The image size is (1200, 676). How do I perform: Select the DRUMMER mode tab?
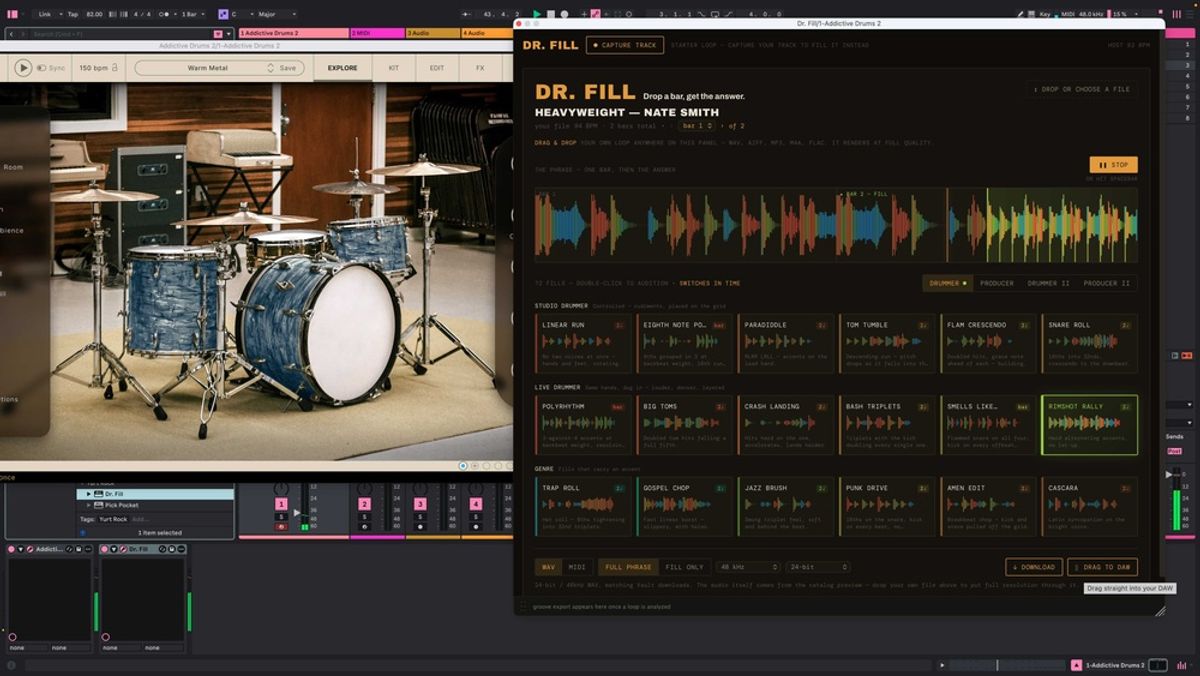(947, 283)
